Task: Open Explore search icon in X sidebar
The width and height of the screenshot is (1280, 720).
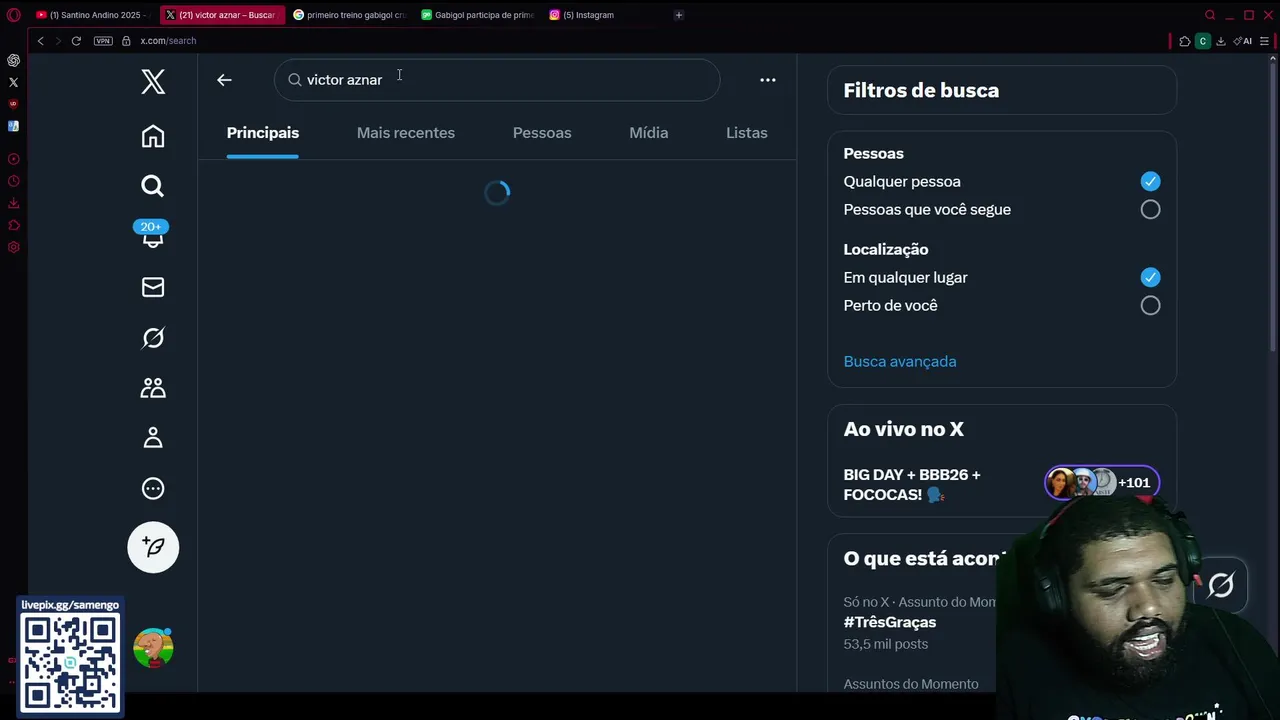Action: pyautogui.click(x=153, y=186)
